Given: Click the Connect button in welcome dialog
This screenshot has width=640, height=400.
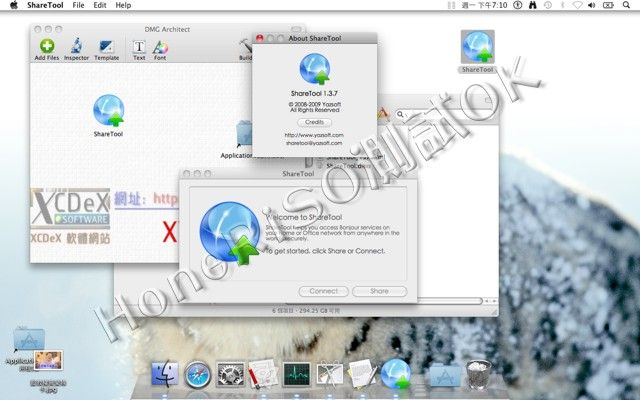Looking at the screenshot, I should 323,291.
